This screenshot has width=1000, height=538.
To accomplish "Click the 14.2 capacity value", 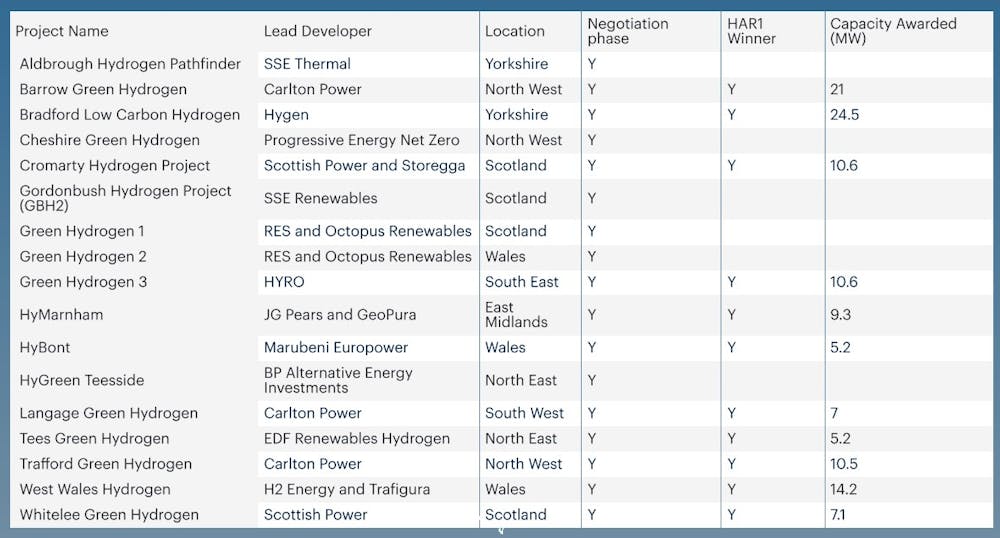I will pyautogui.click(x=843, y=490).
